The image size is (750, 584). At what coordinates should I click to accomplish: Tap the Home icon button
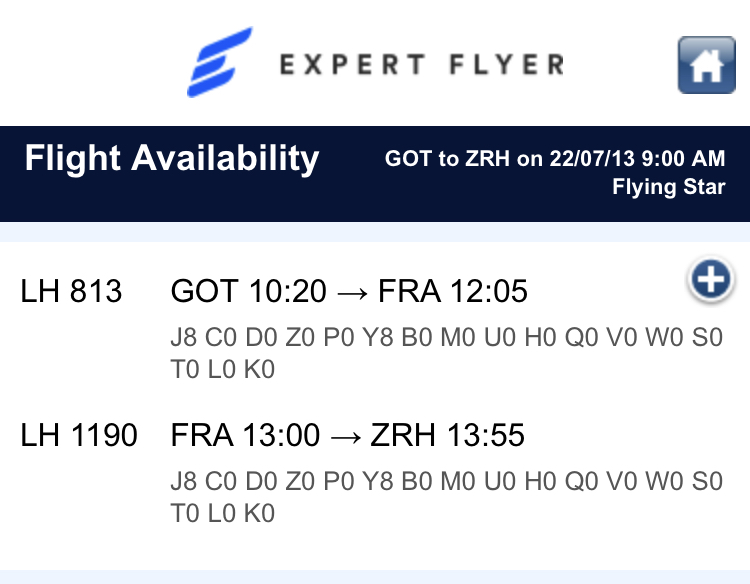(x=707, y=65)
